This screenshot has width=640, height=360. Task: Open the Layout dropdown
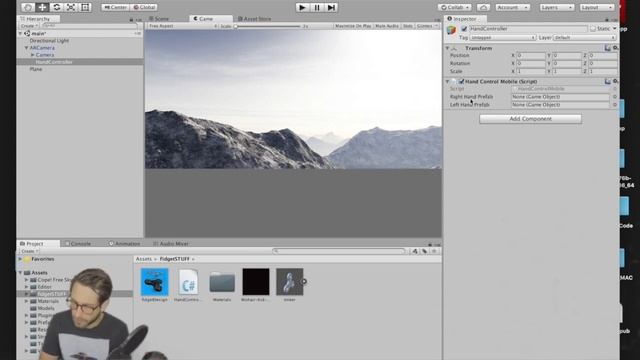(597, 7)
